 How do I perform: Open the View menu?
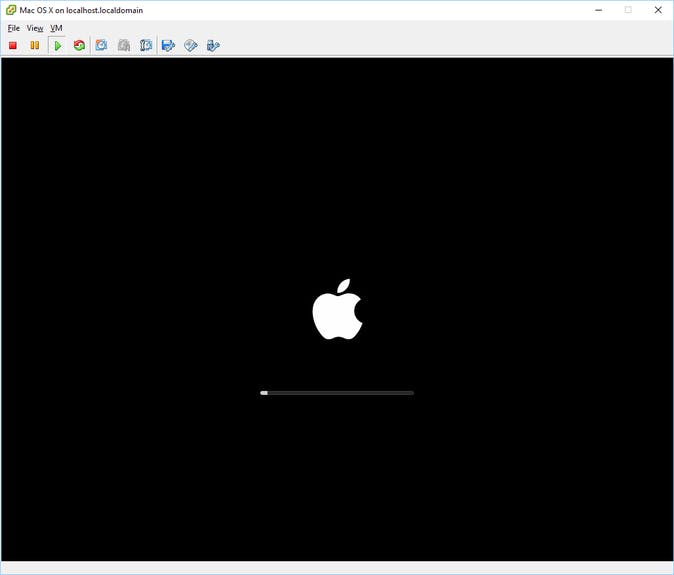(35, 28)
